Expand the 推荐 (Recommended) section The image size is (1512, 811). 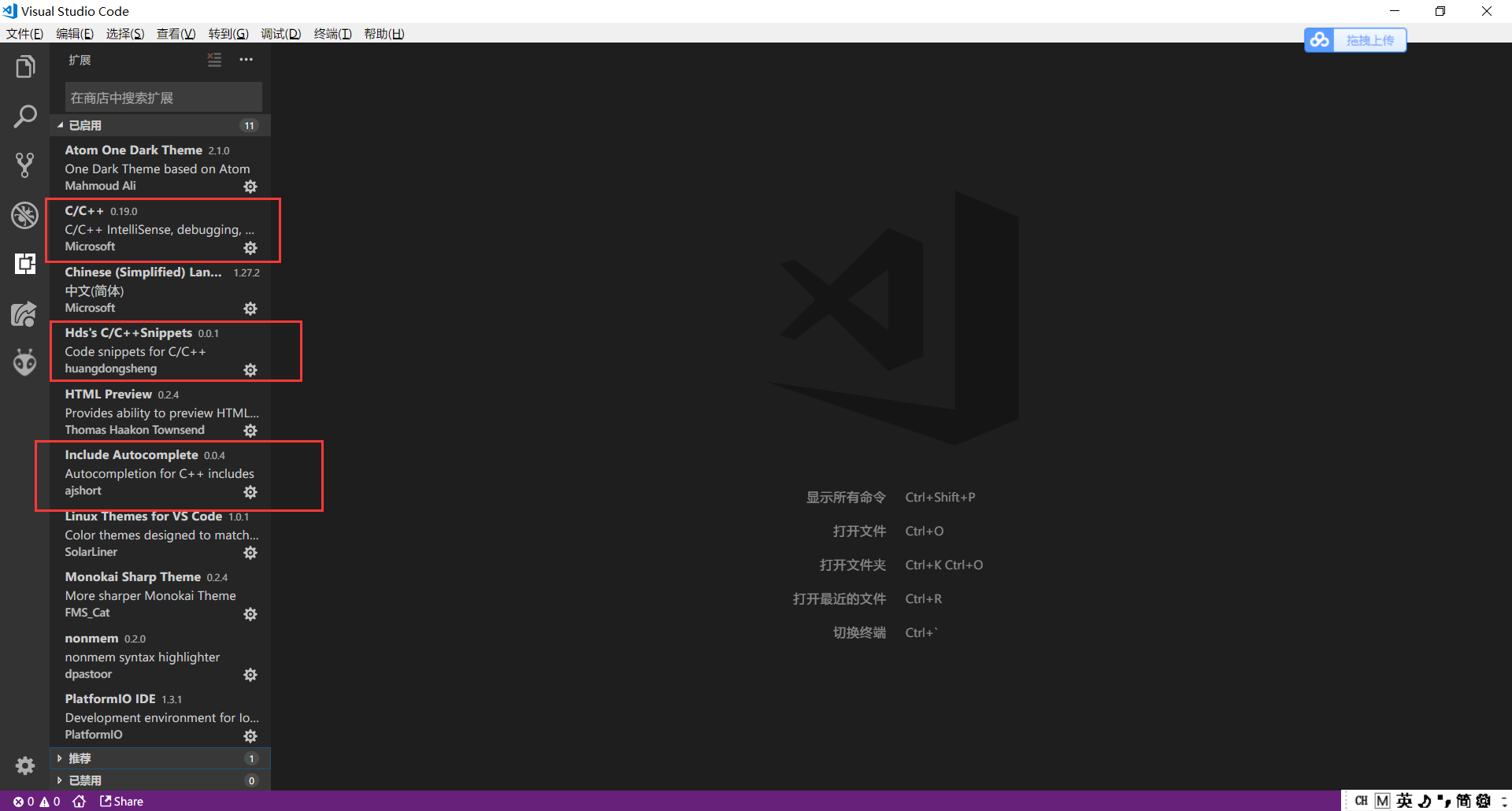161,758
